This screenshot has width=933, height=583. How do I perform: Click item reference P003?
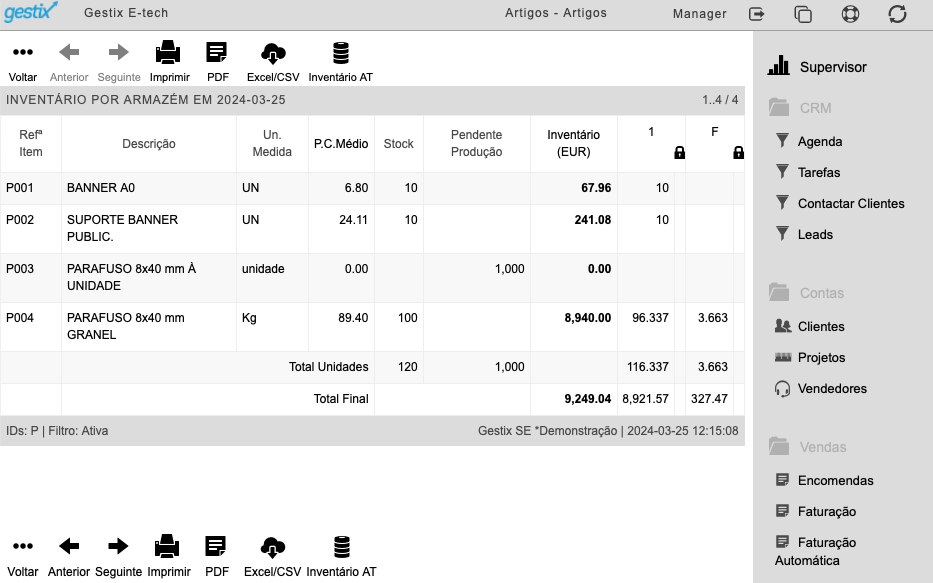(x=20, y=269)
